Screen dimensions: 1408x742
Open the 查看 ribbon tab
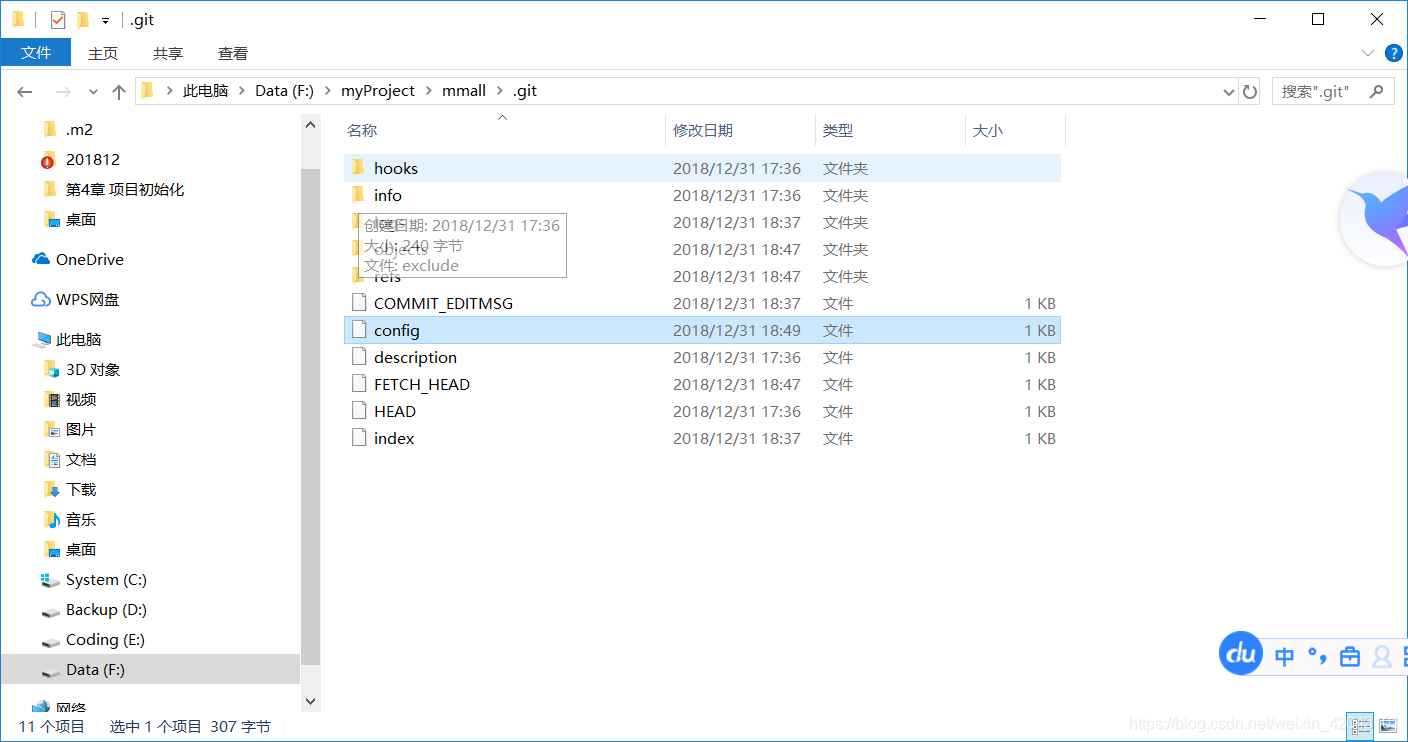pos(232,53)
